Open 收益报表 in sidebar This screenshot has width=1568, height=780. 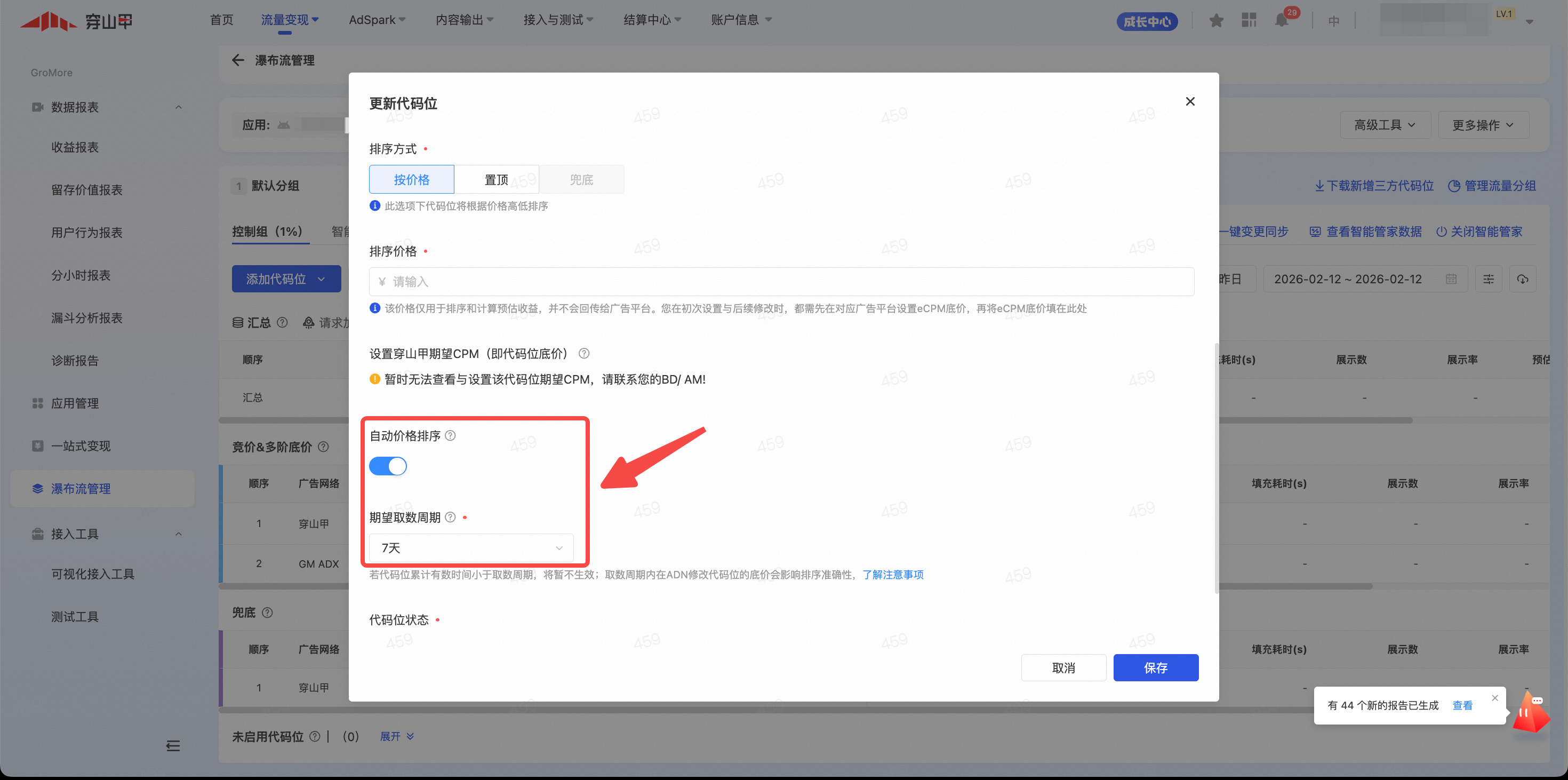(x=75, y=147)
